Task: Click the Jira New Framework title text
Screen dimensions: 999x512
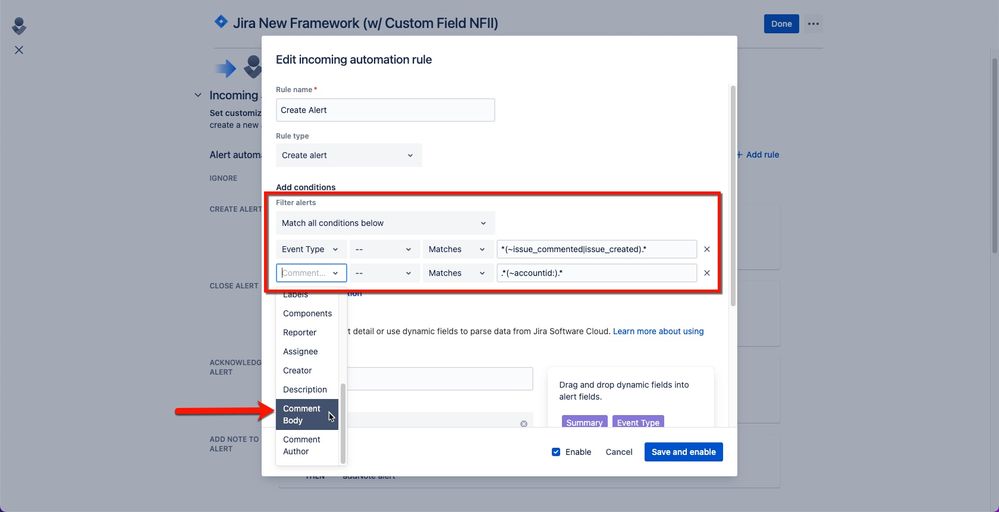Action: pos(365,24)
